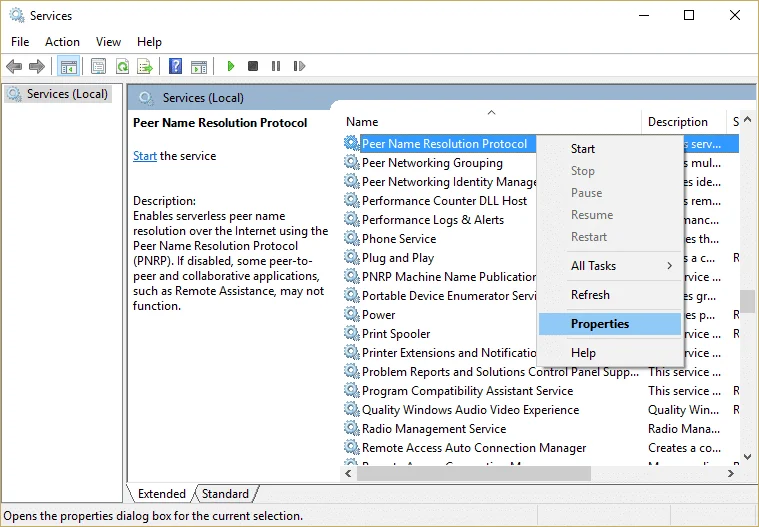
Task: Select Problem Reports and Solutions Control Panel service
Action: tap(500, 371)
